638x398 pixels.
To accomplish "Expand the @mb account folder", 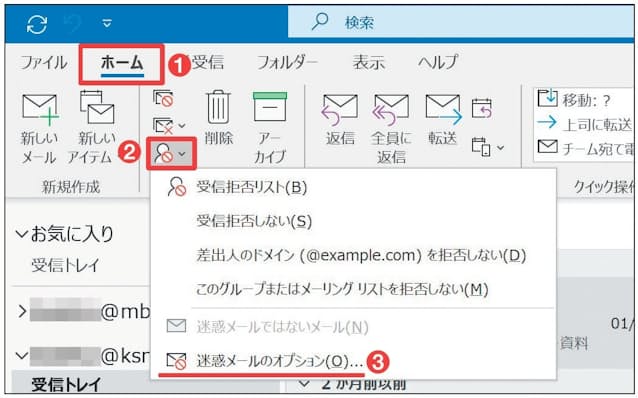I will (x=23, y=311).
